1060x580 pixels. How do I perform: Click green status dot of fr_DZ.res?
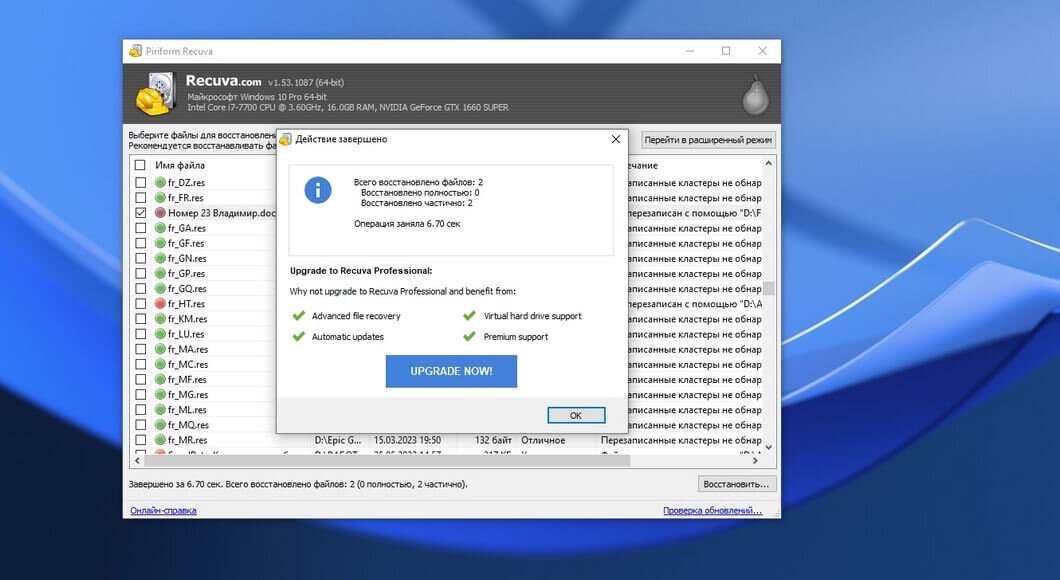[160, 183]
